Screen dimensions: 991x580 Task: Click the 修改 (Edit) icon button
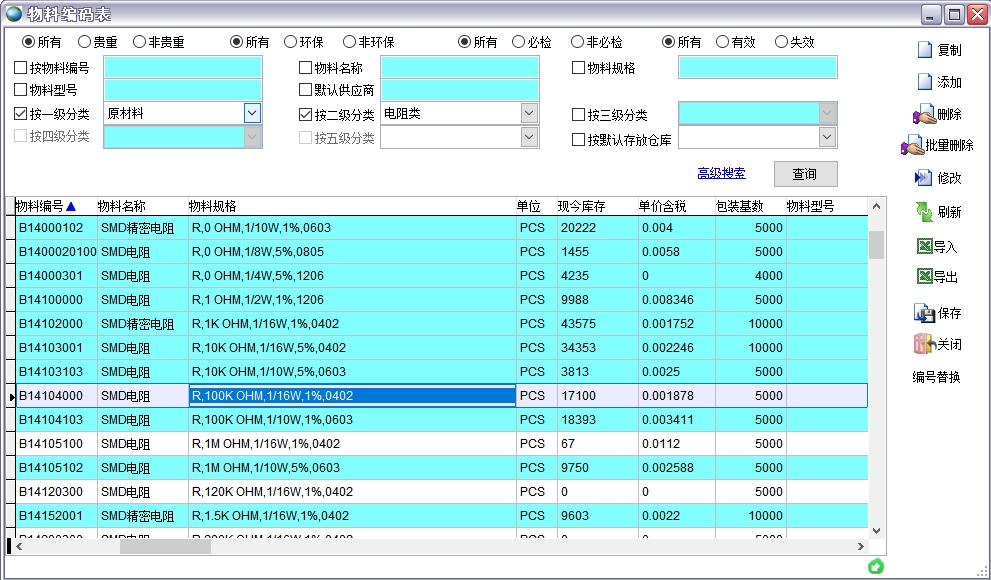tap(924, 178)
